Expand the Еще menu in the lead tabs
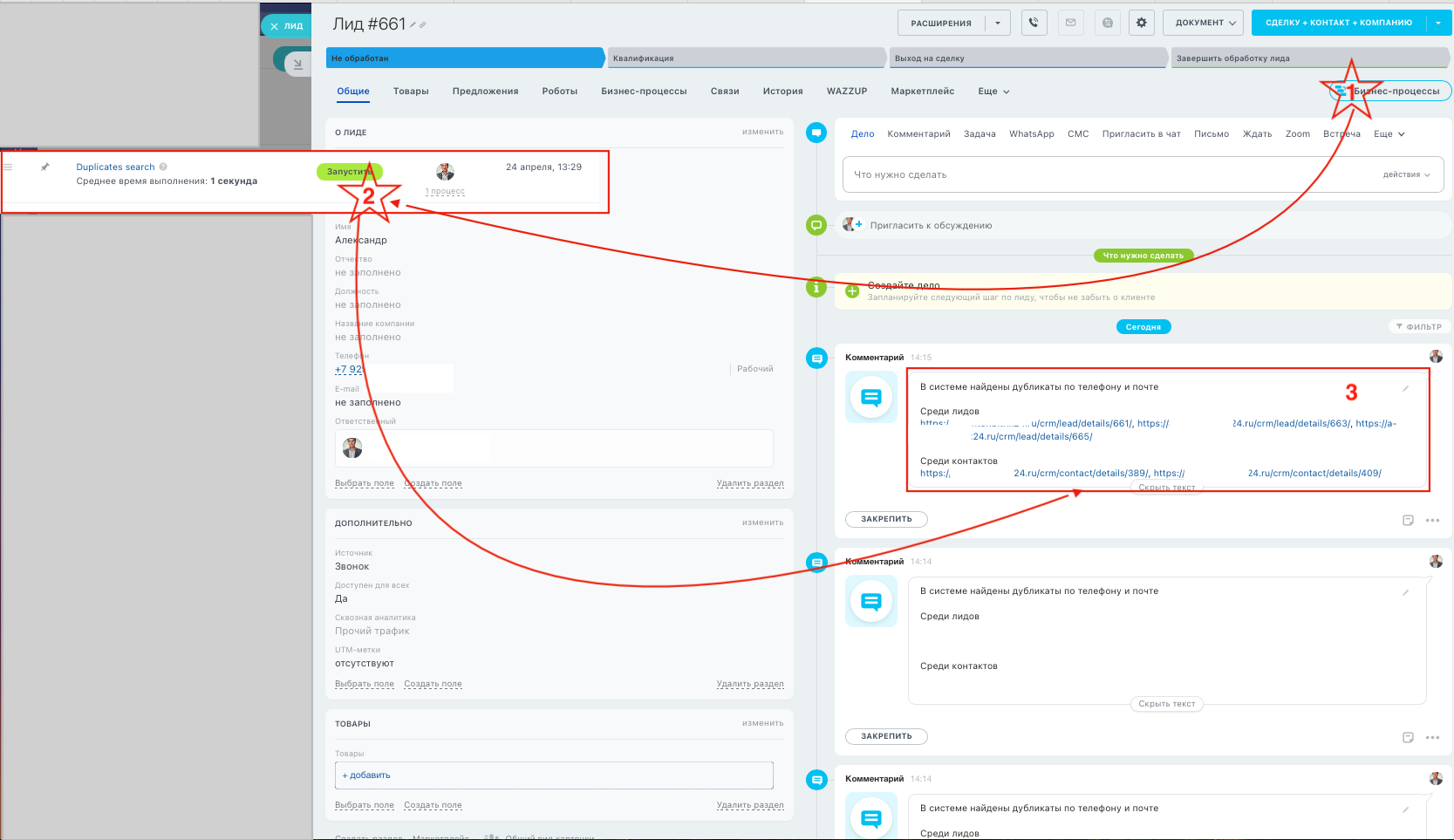 coord(993,92)
